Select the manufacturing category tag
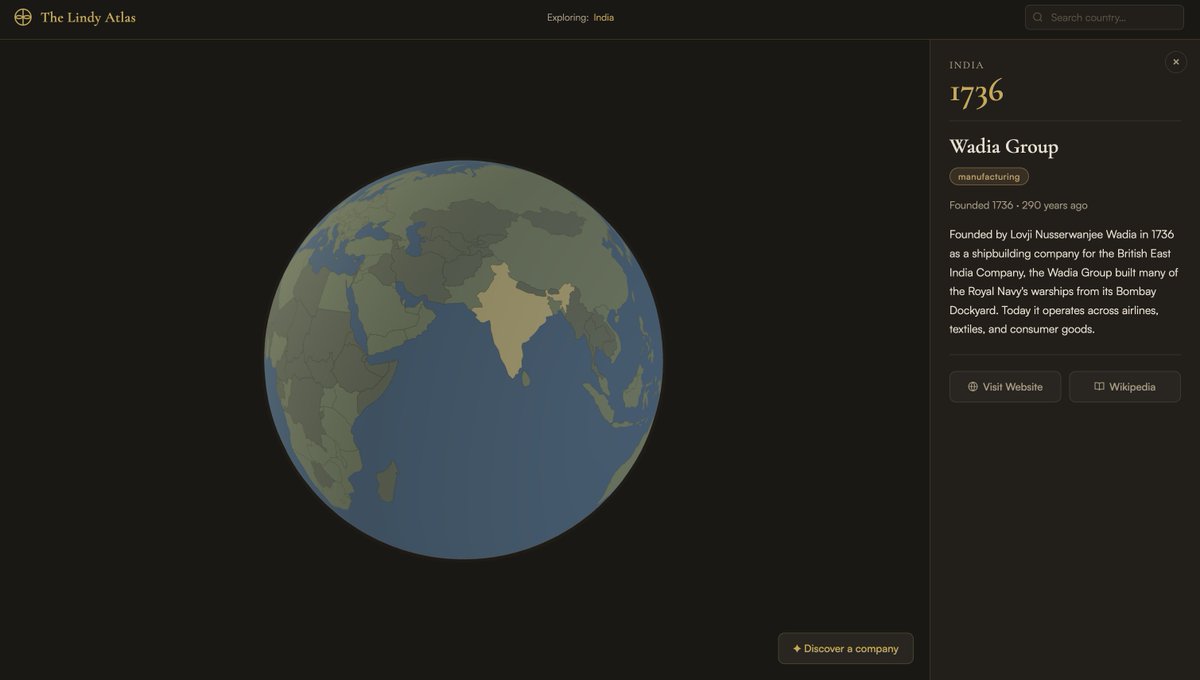 coord(989,177)
